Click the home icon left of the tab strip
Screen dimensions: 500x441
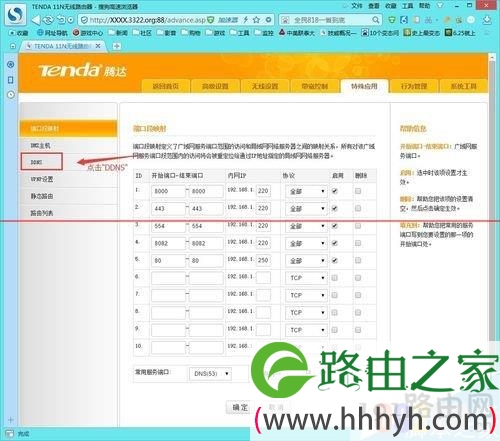pyautogui.click(x=13, y=46)
